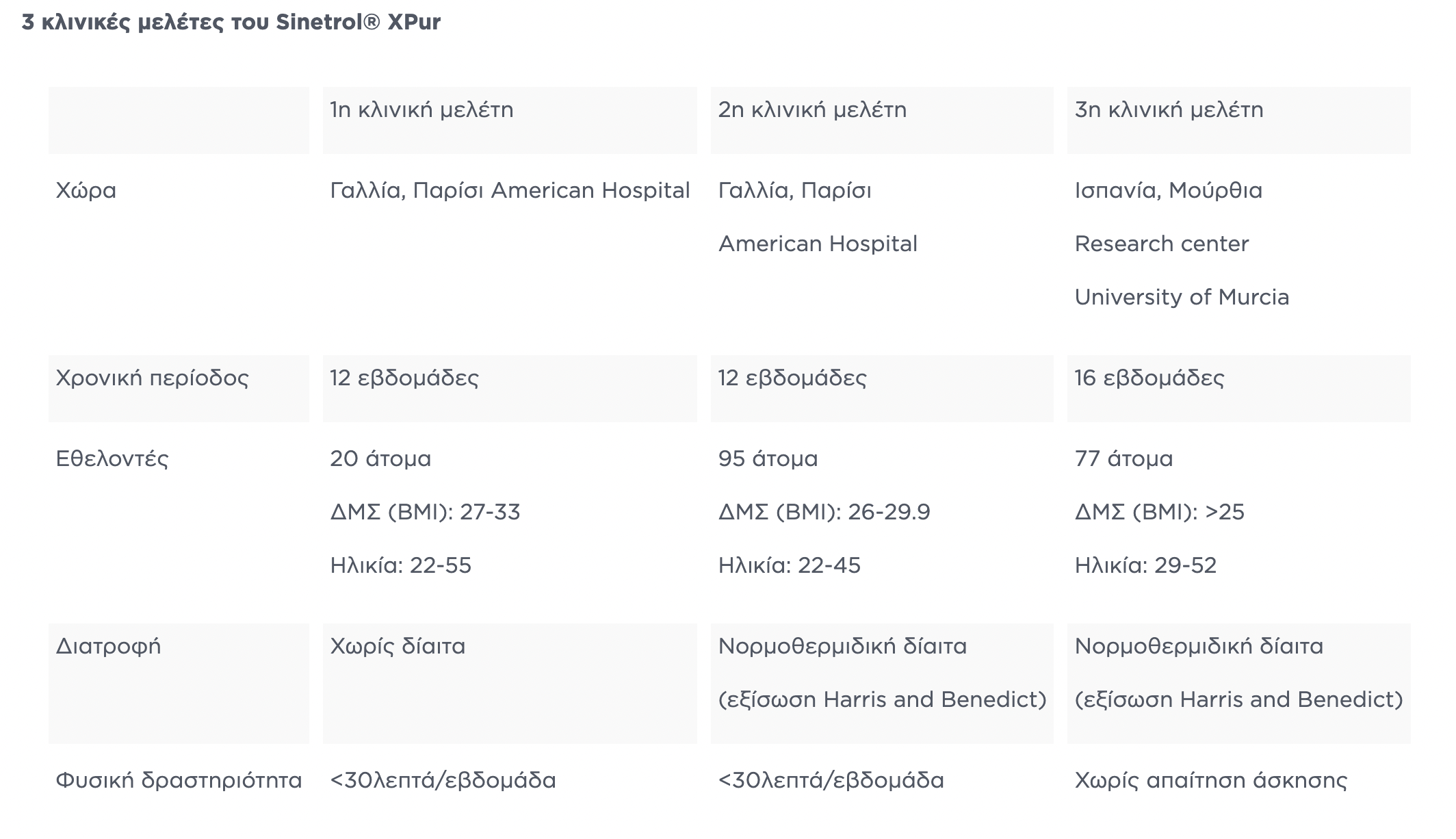Screen dimensions: 1456x839
Task: Click the '20 άτομα' volunteers text
Action: pos(380,459)
